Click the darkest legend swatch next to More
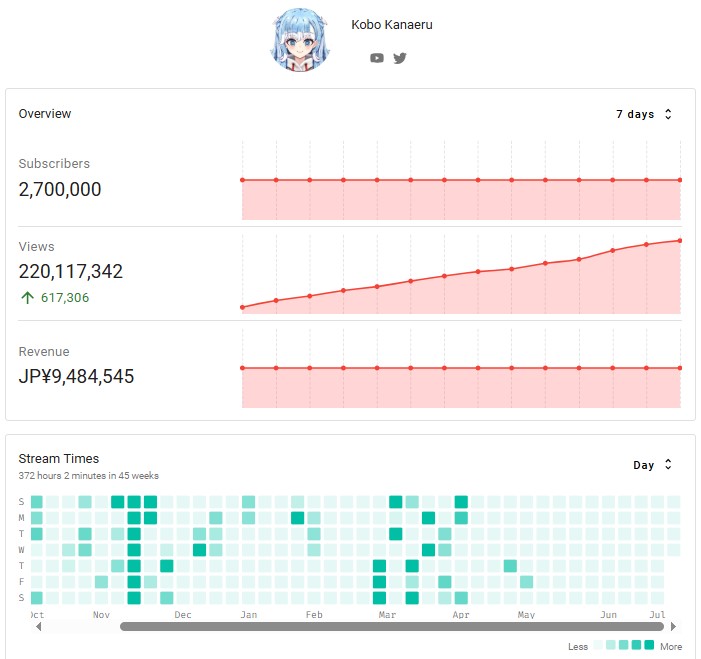 pyautogui.click(x=649, y=645)
